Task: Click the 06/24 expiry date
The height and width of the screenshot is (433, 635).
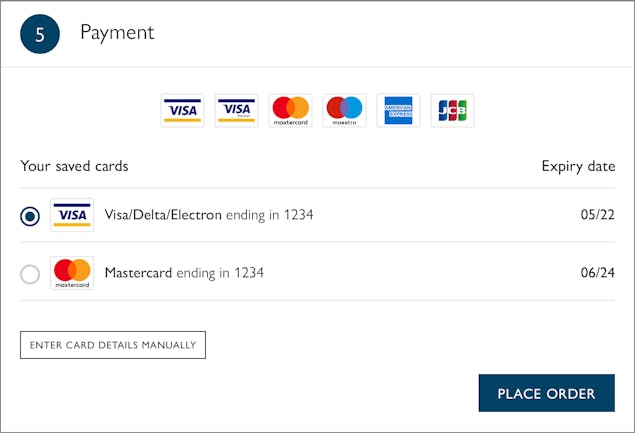Action: click(x=597, y=273)
